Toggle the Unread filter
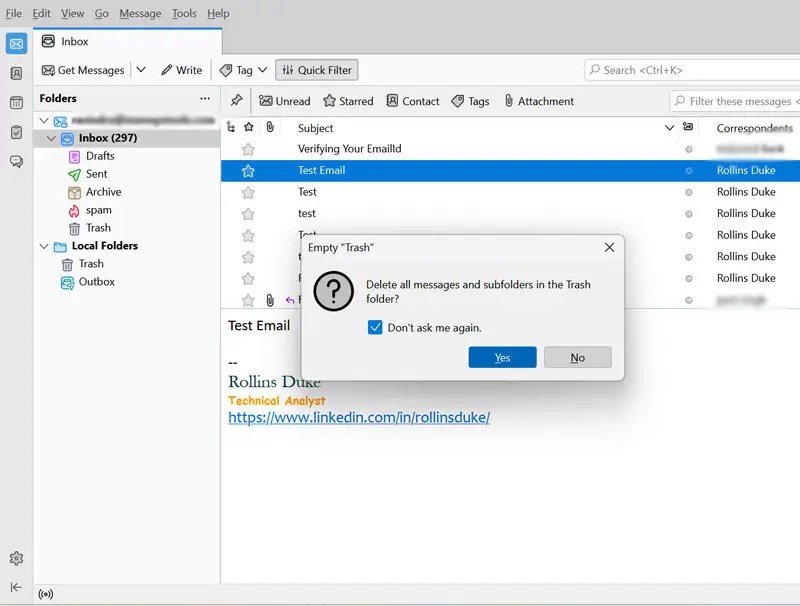The width and height of the screenshot is (800, 606). coord(285,101)
